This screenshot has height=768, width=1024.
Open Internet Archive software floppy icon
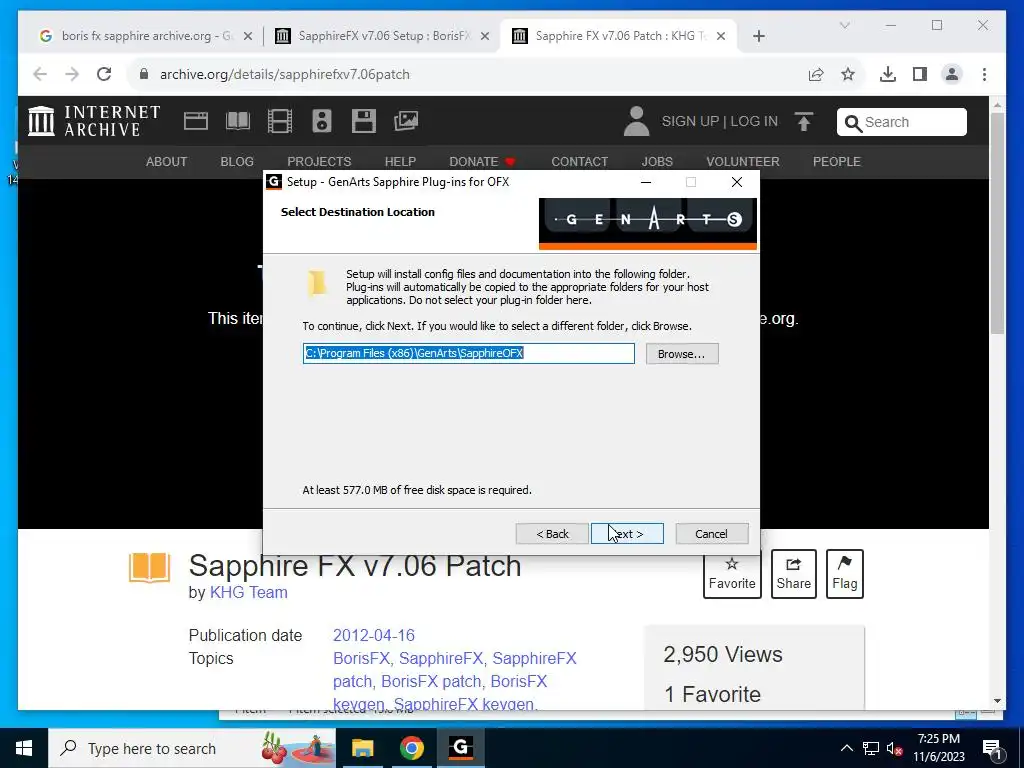pos(363,121)
